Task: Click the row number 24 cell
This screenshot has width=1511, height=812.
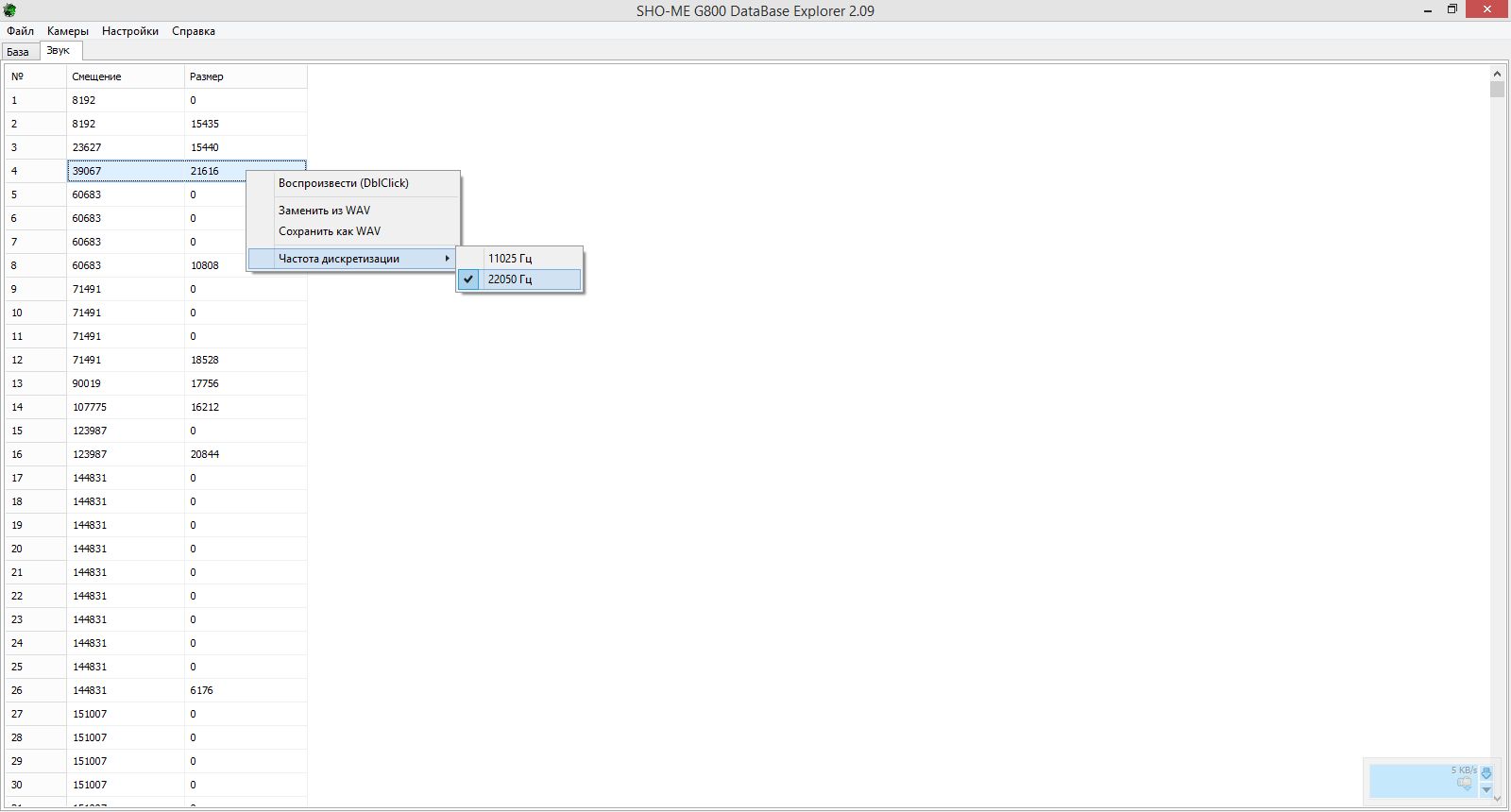Action: (36, 643)
